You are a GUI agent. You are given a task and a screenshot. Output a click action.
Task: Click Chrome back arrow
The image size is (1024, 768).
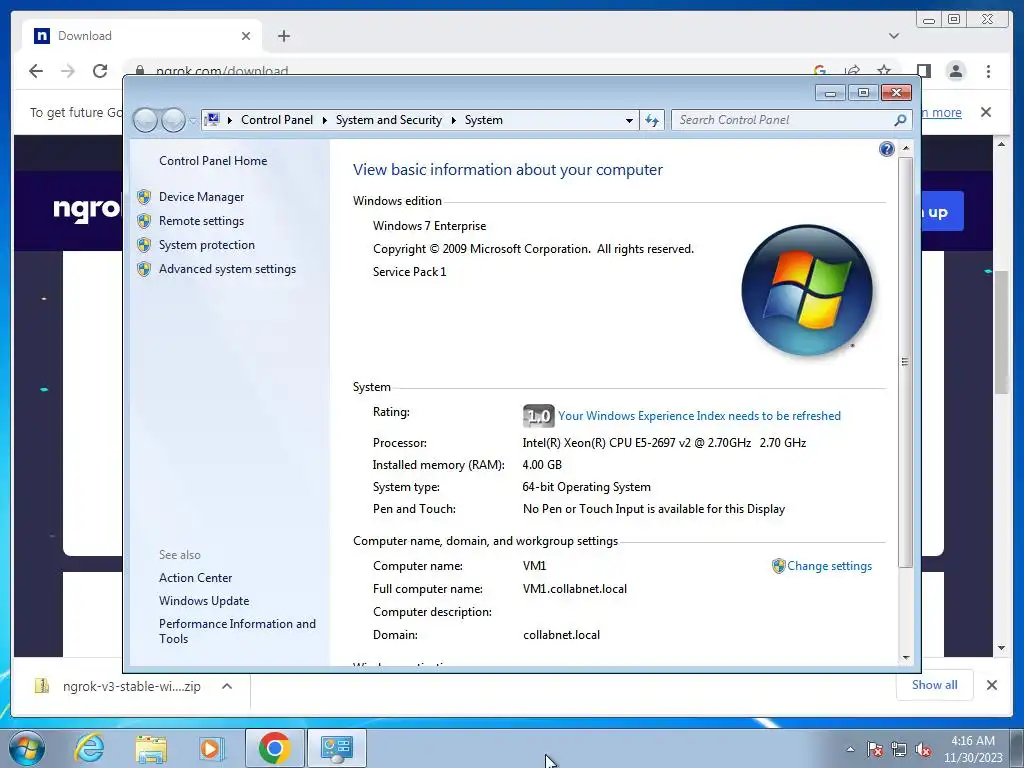point(36,71)
